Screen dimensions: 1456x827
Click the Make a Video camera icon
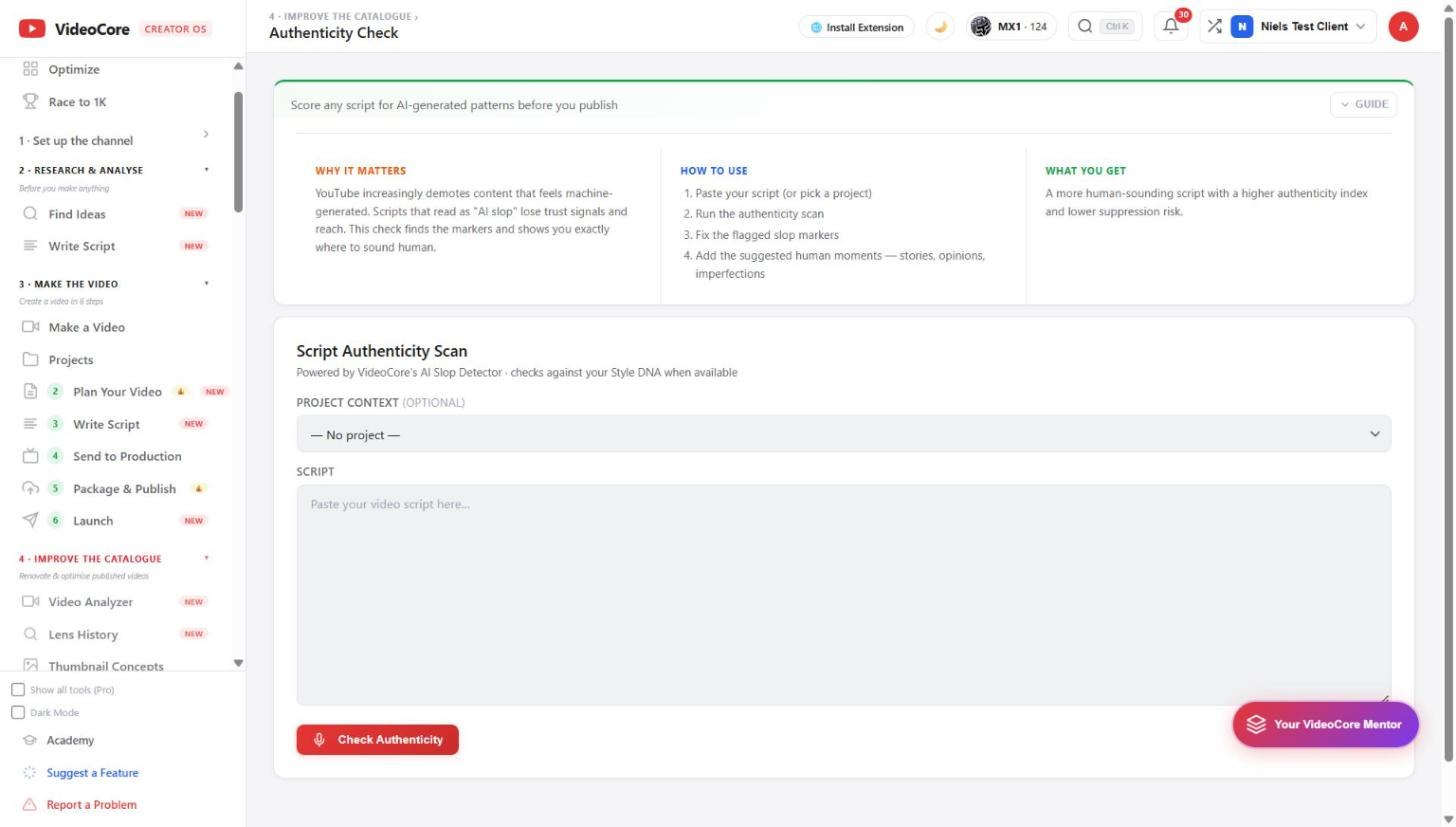(30, 327)
